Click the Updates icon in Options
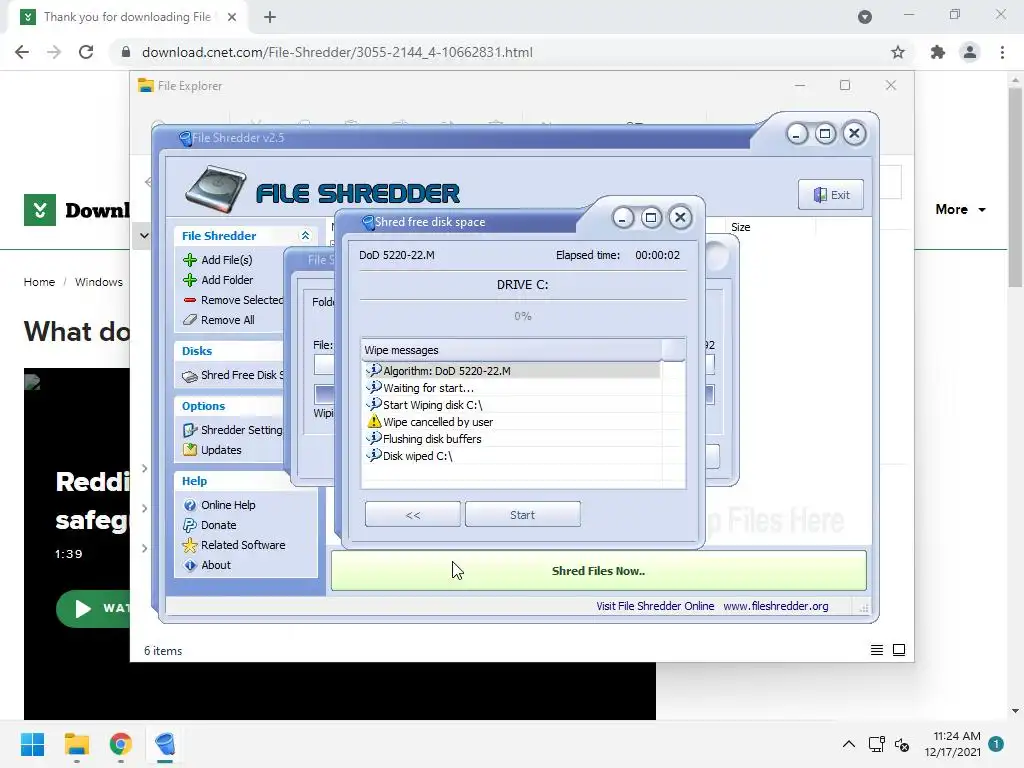1024x768 pixels. 190,450
